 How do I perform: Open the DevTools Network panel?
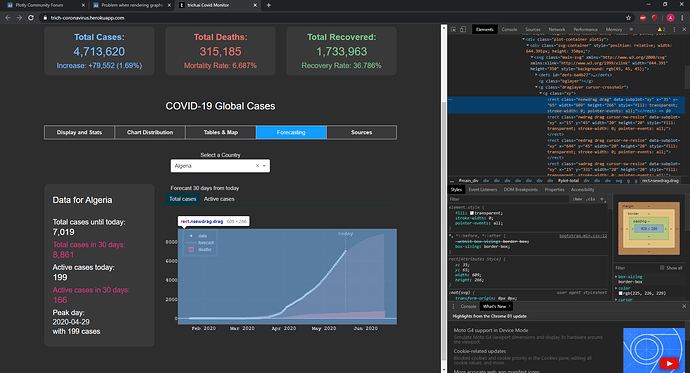(x=557, y=29)
